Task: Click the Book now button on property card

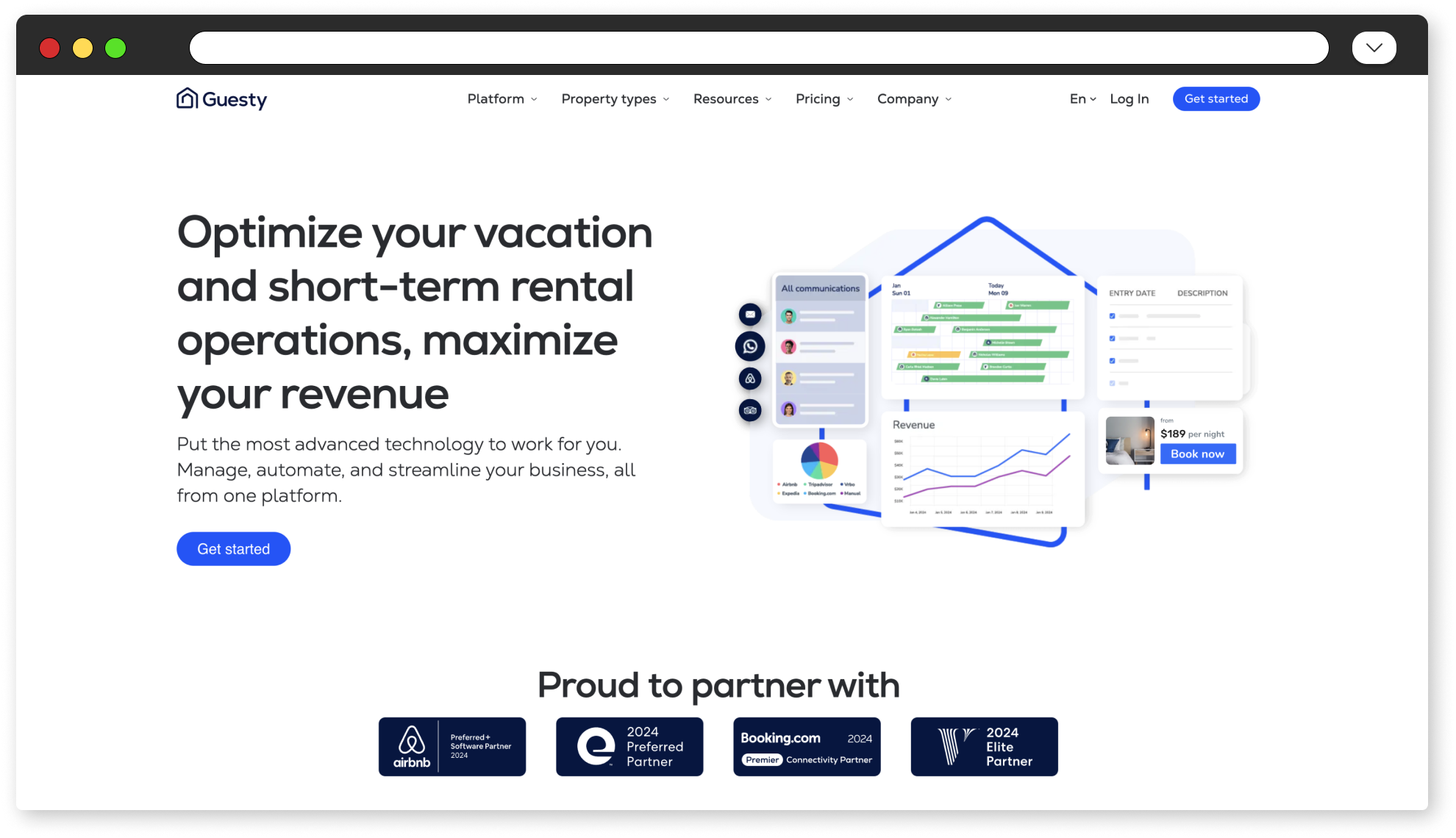Action: [1196, 454]
